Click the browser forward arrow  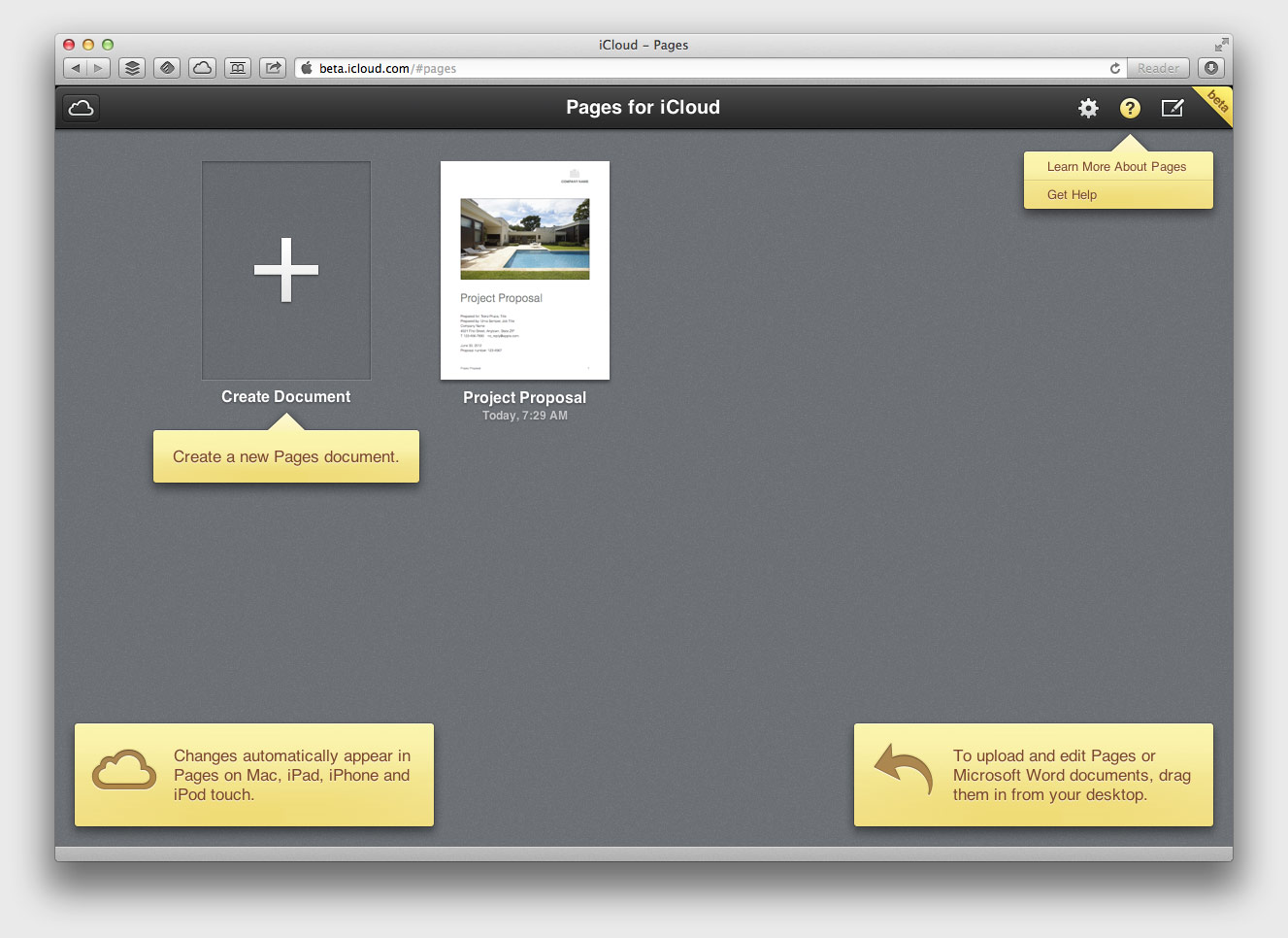pos(98,68)
